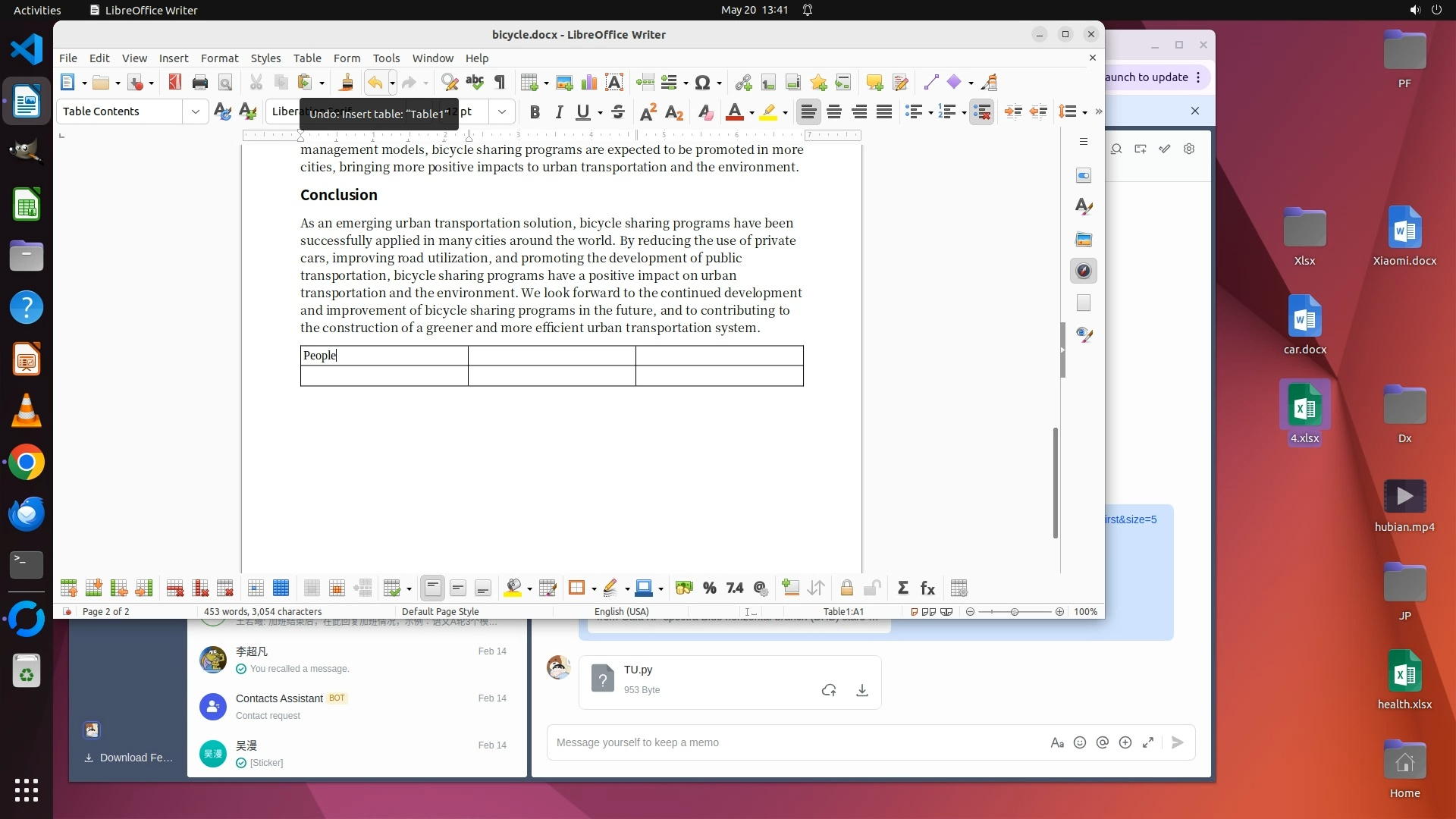This screenshot has height=819, width=1456.
Task: Toggle Bold formatting
Action: point(535,112)
